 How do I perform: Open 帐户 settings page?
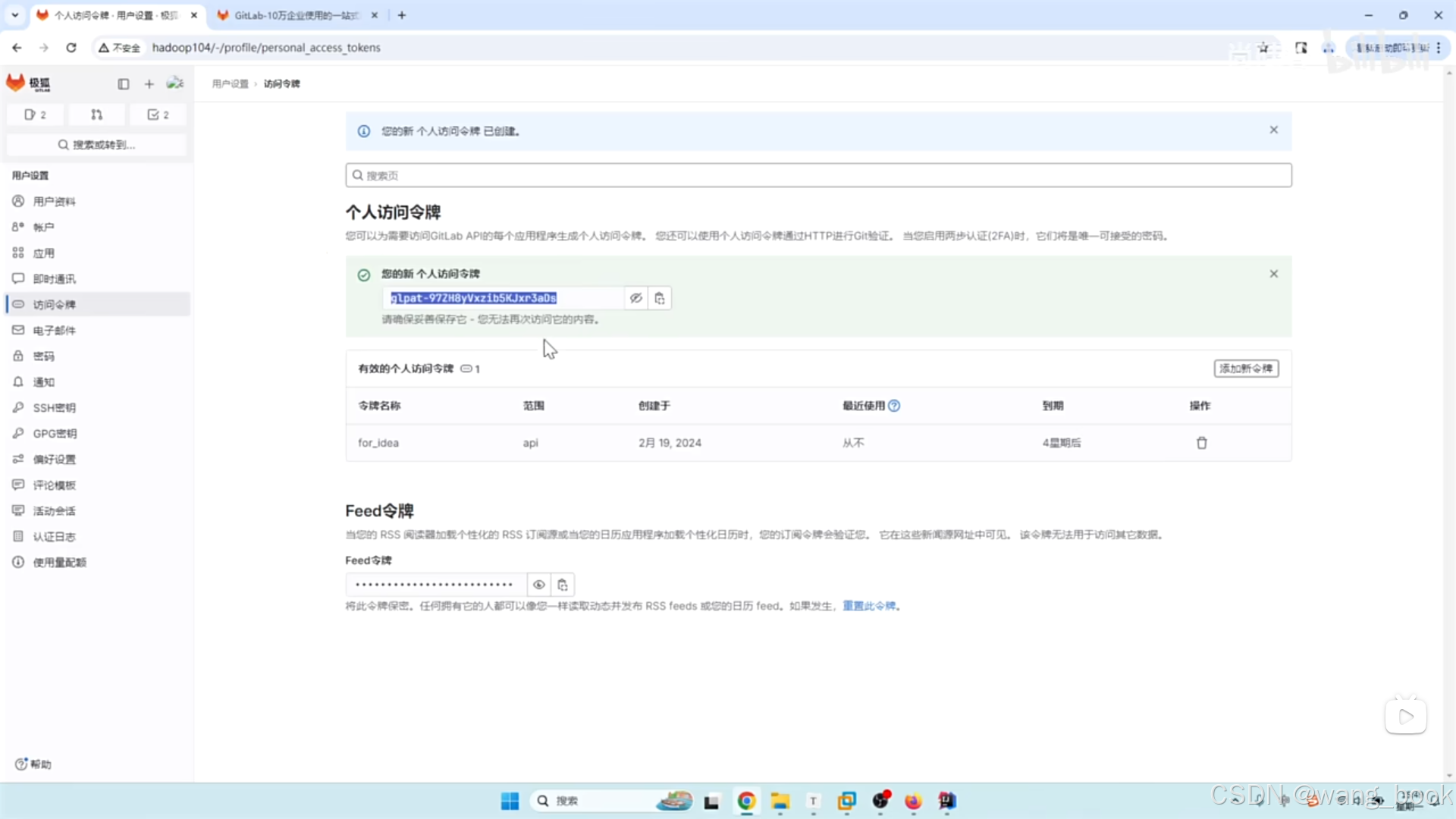[97, 227]
